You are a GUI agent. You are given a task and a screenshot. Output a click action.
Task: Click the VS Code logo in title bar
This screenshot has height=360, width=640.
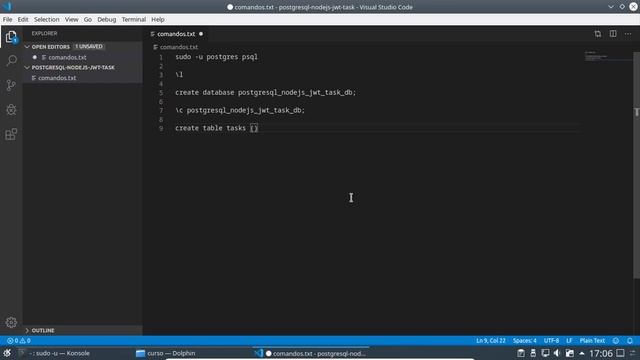pos(7,7)
